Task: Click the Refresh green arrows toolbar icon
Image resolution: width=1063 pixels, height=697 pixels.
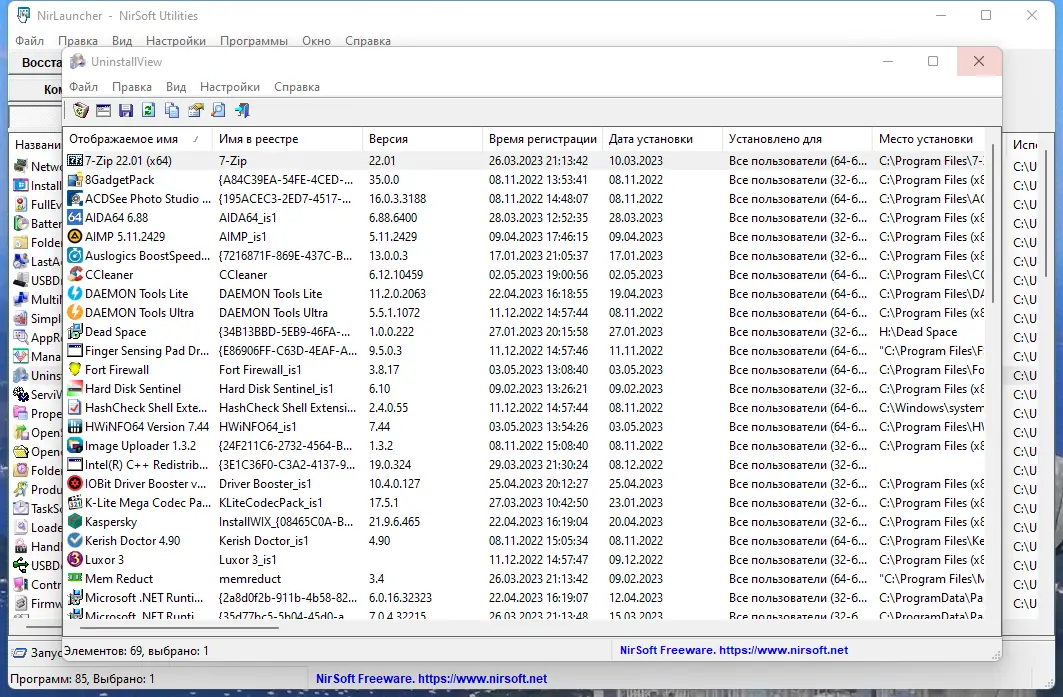Action: (x=149, y=110)
